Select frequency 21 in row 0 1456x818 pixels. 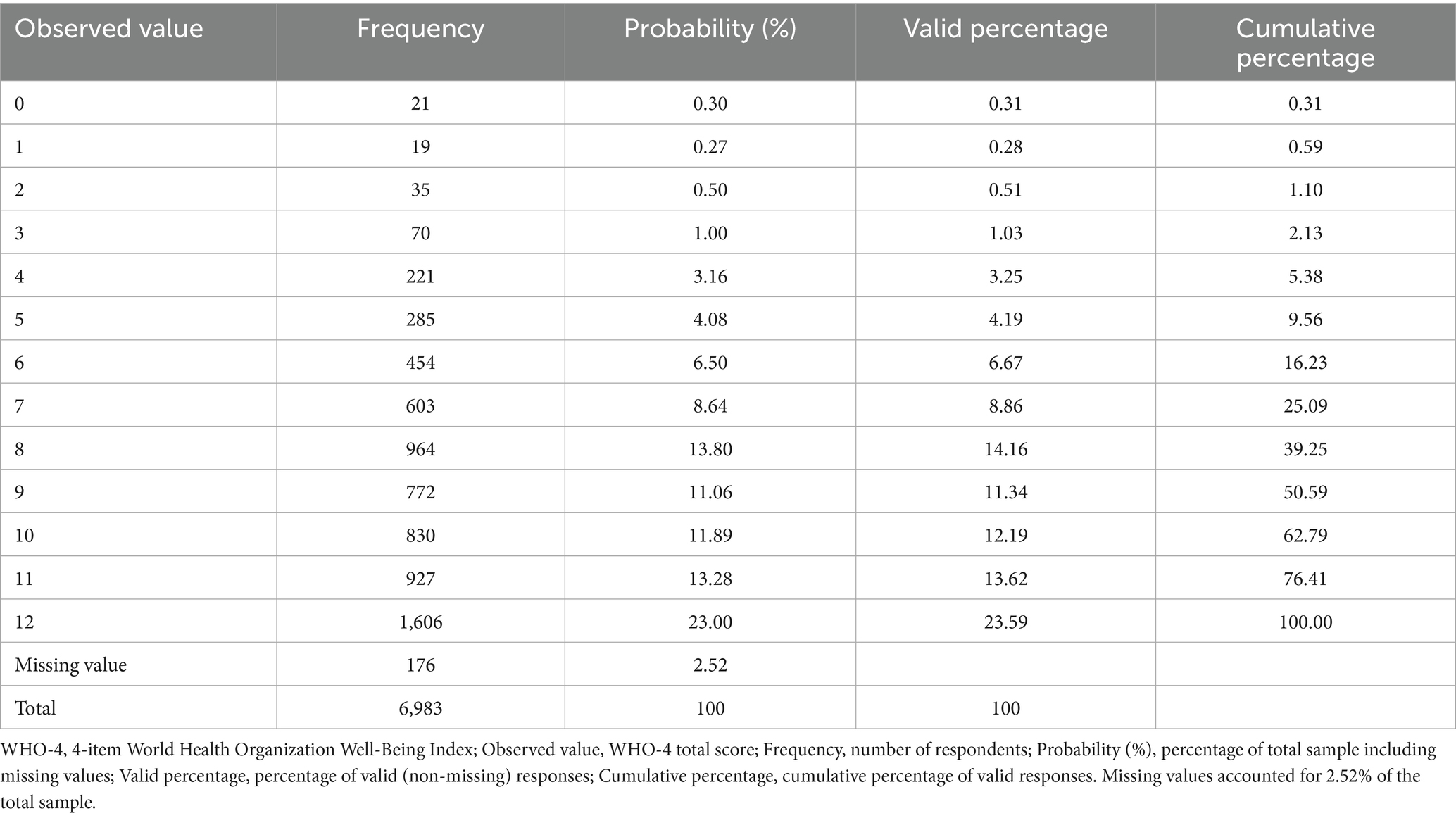coord(420,103)
